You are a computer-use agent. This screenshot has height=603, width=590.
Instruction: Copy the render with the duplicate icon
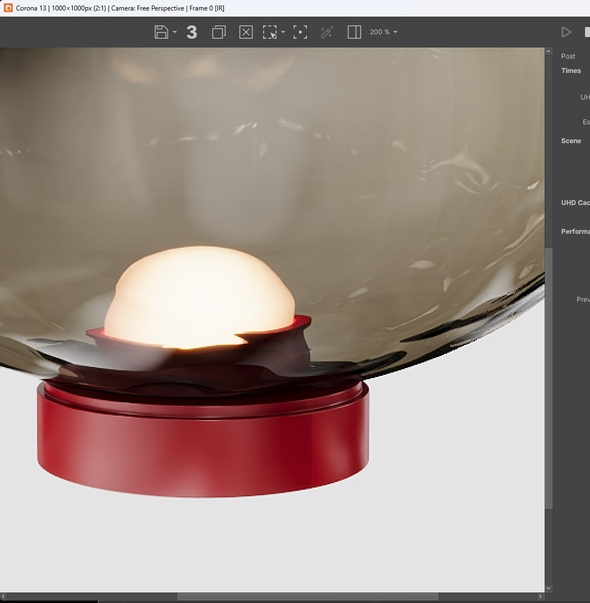coord(219,32)
